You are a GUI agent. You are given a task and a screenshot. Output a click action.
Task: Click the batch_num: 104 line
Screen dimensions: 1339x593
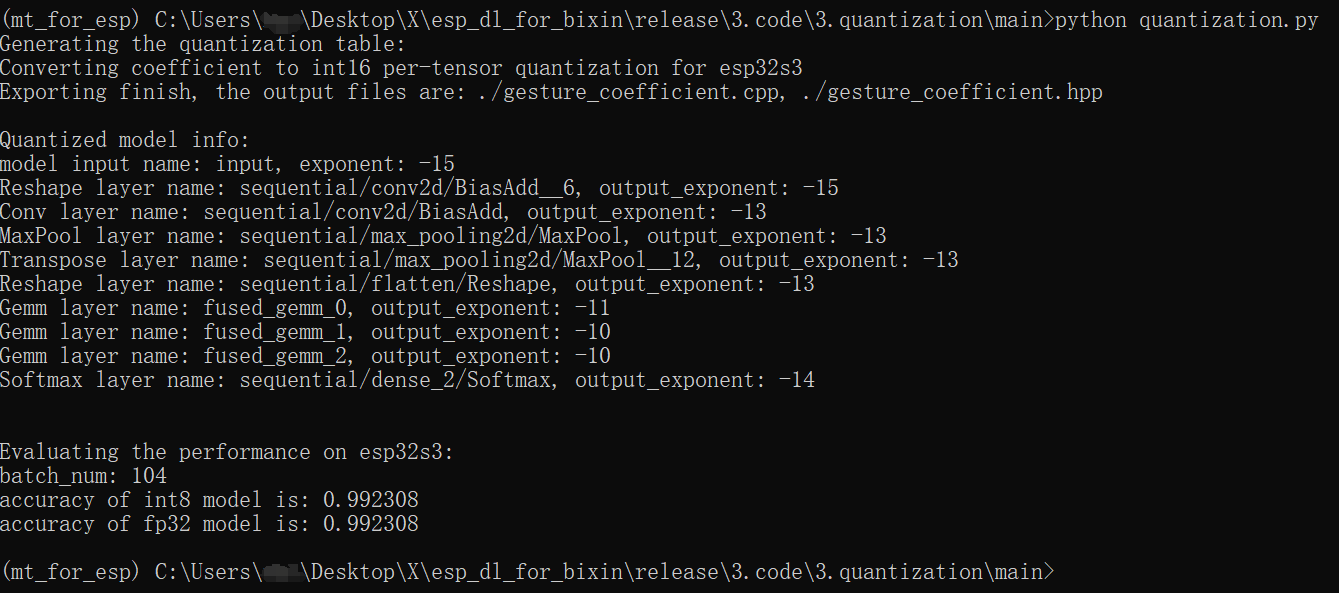pos(84,476)
